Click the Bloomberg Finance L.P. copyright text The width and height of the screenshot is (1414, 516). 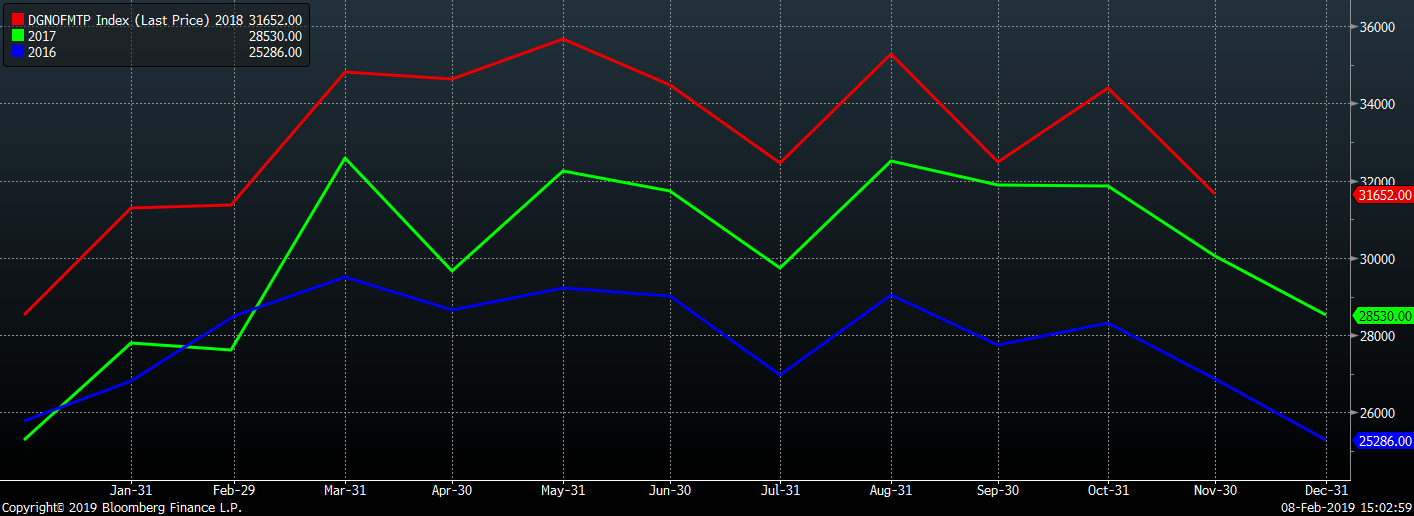(x=121, y=508)
